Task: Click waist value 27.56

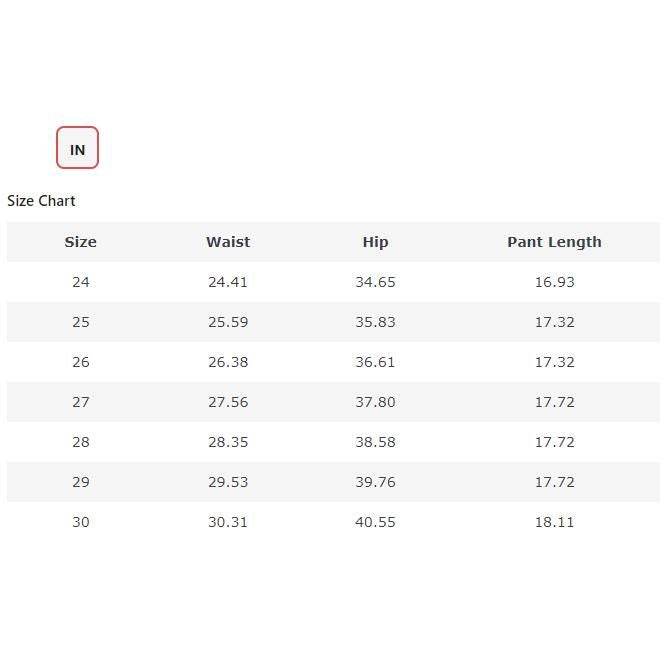Action: point(228,402)
